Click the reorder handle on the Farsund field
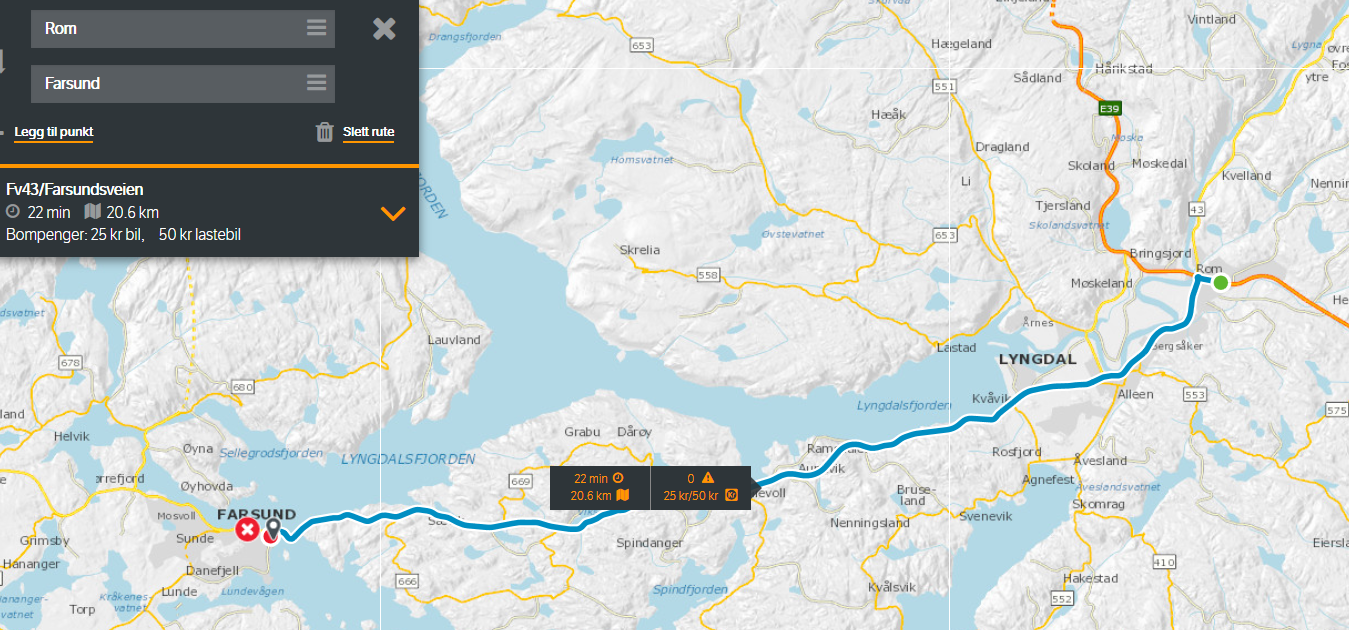This screenshot has width=1349, height=630. click(x=316, y=83)
